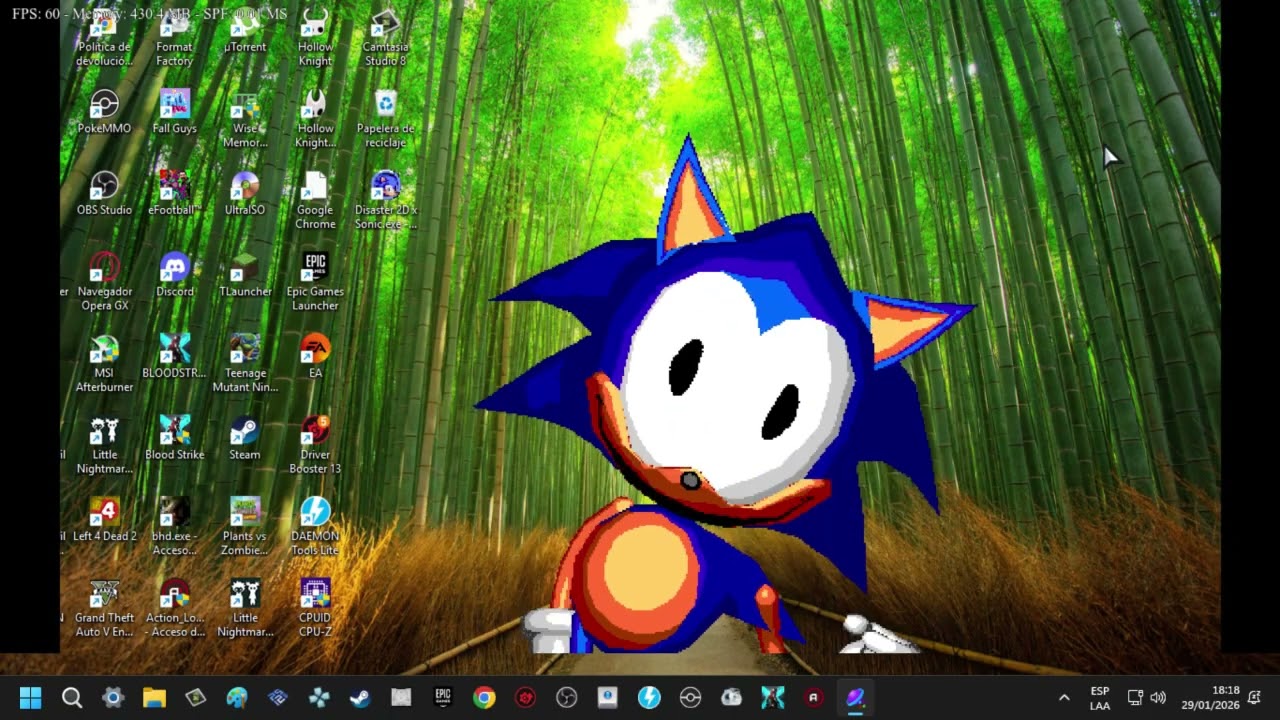Select the EA desktop icon
The width and height of the screenshot is (1280, 720).
[x=315, y=357]
